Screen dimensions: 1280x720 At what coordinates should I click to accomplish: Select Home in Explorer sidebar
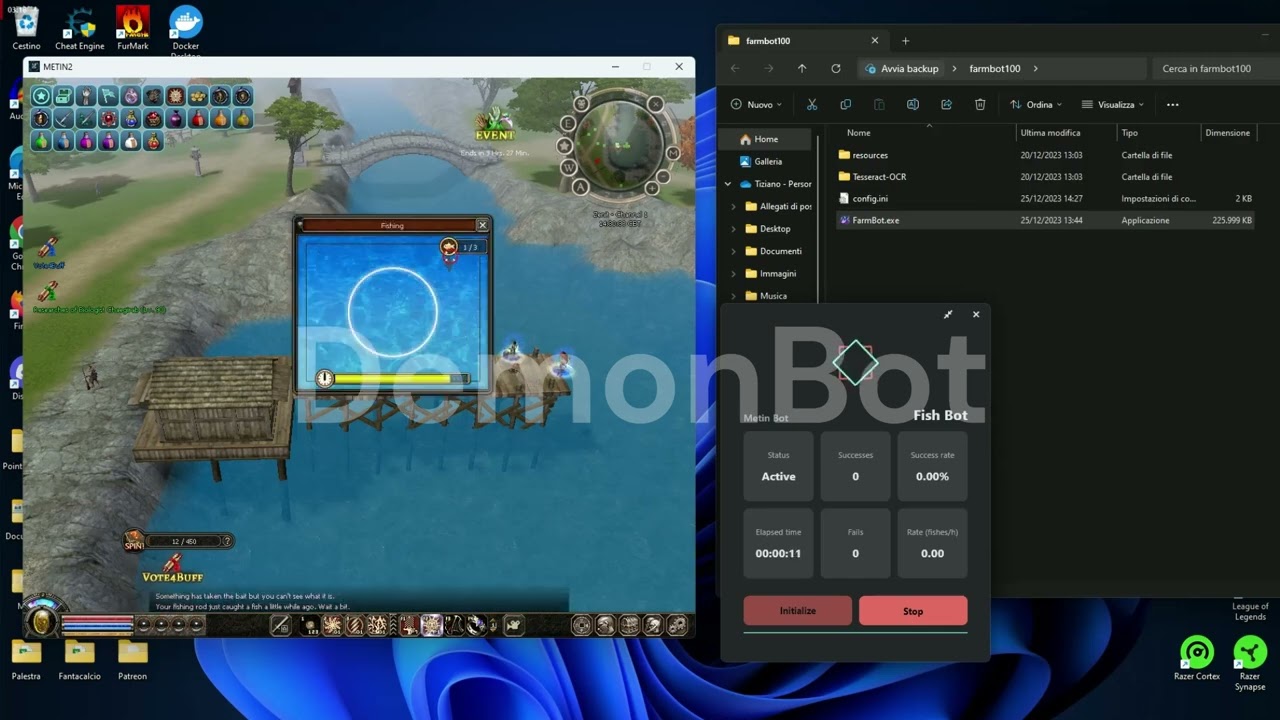(x=767, y=139)
